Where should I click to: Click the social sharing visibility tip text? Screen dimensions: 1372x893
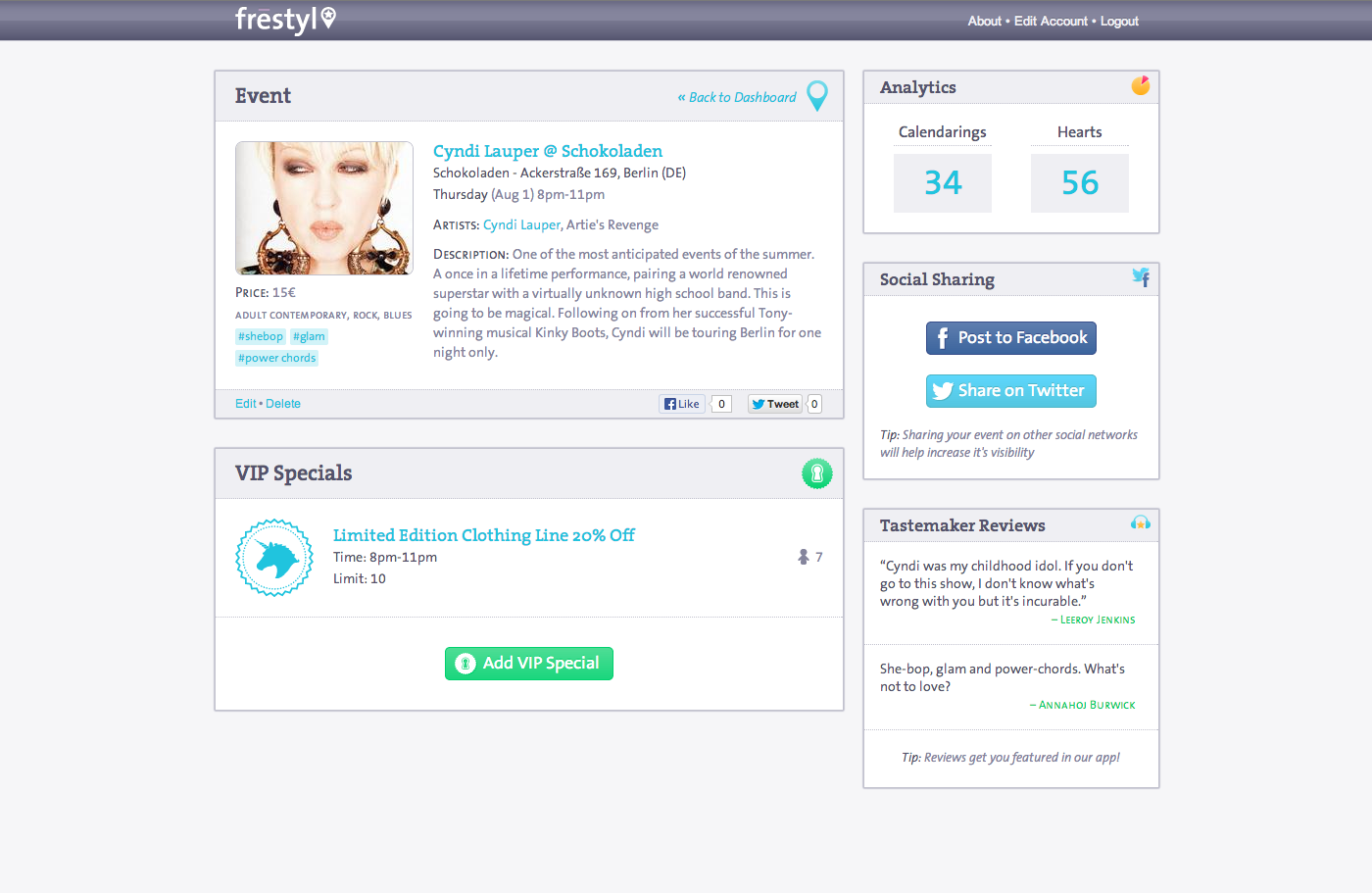(1008, 444)
